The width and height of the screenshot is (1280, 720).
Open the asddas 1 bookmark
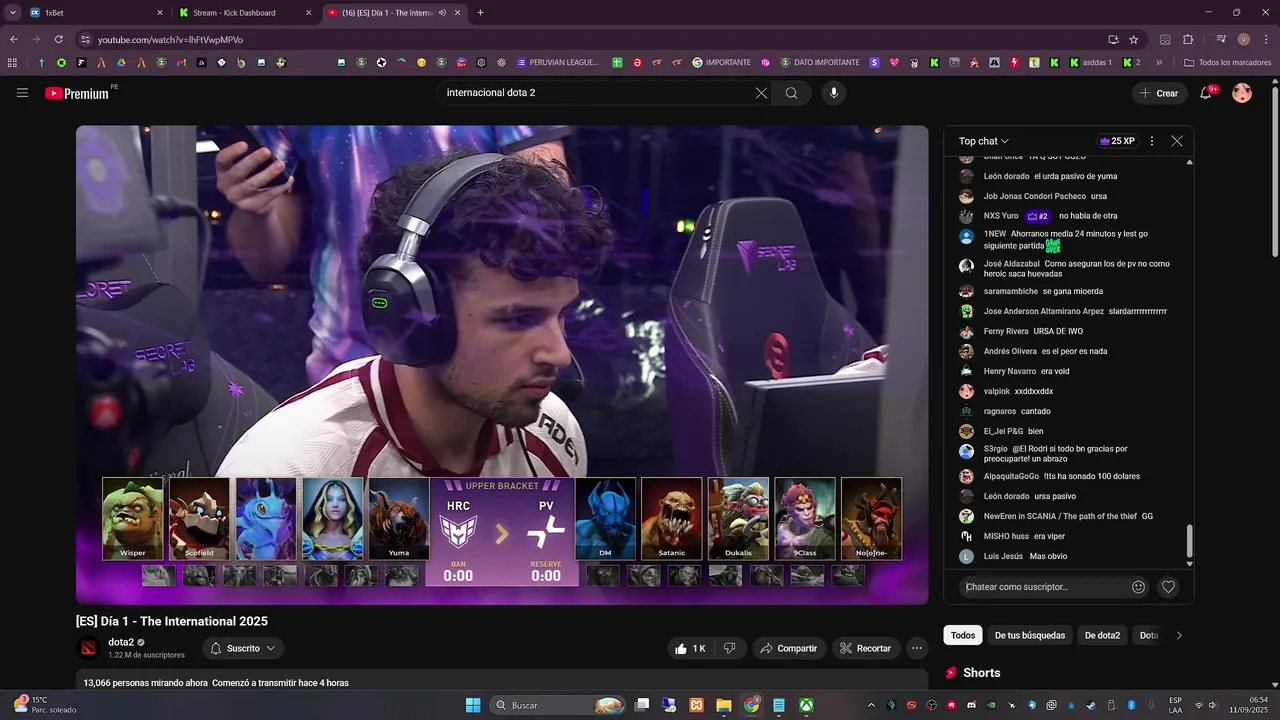pyautogui.click(x=1090, y=62)
